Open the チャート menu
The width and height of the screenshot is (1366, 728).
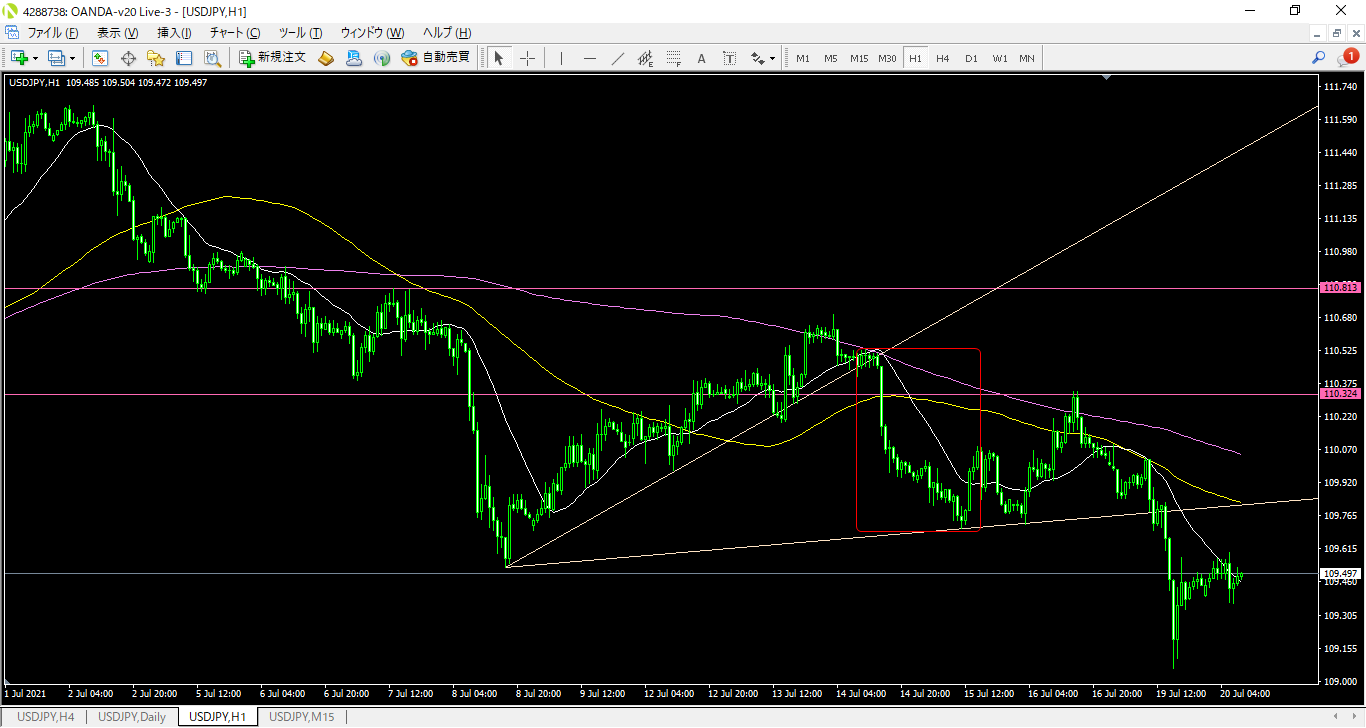(234, 33)
